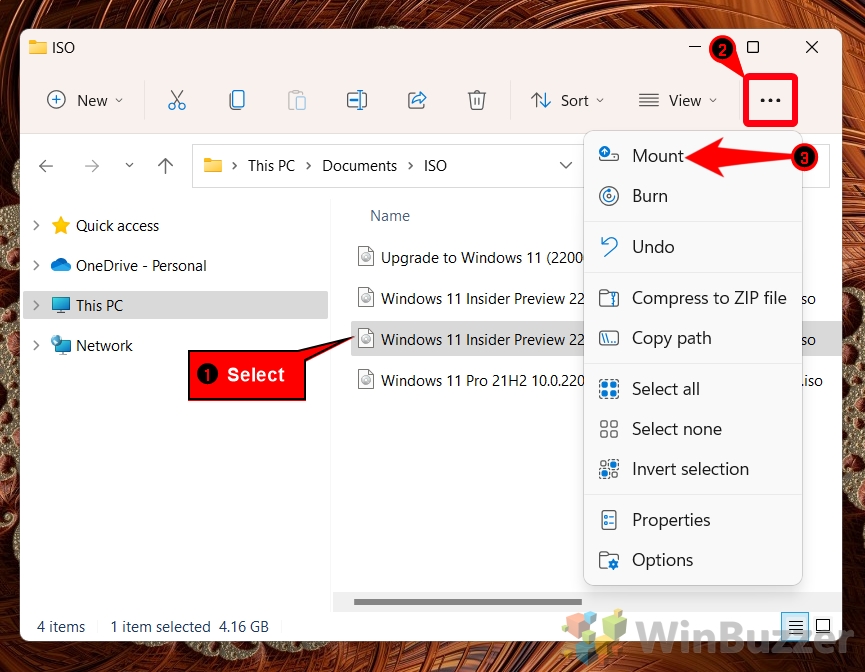Select Compress to ZIP file
This screenshot has width=865, height=672.
coord(708,298)
